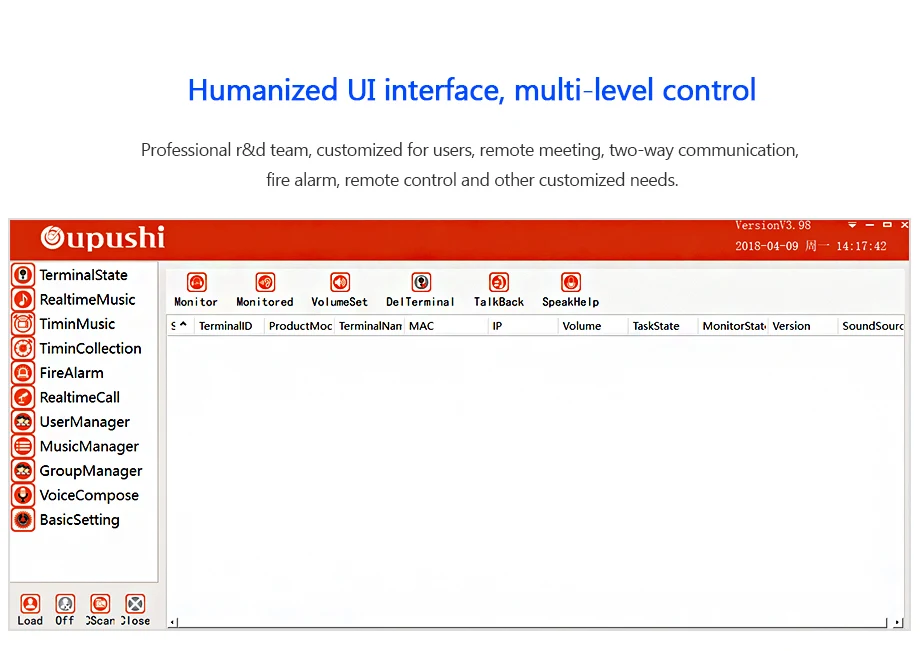Minimize the upushi window
Screen dimensions: 920x651
tap(870, 225)
